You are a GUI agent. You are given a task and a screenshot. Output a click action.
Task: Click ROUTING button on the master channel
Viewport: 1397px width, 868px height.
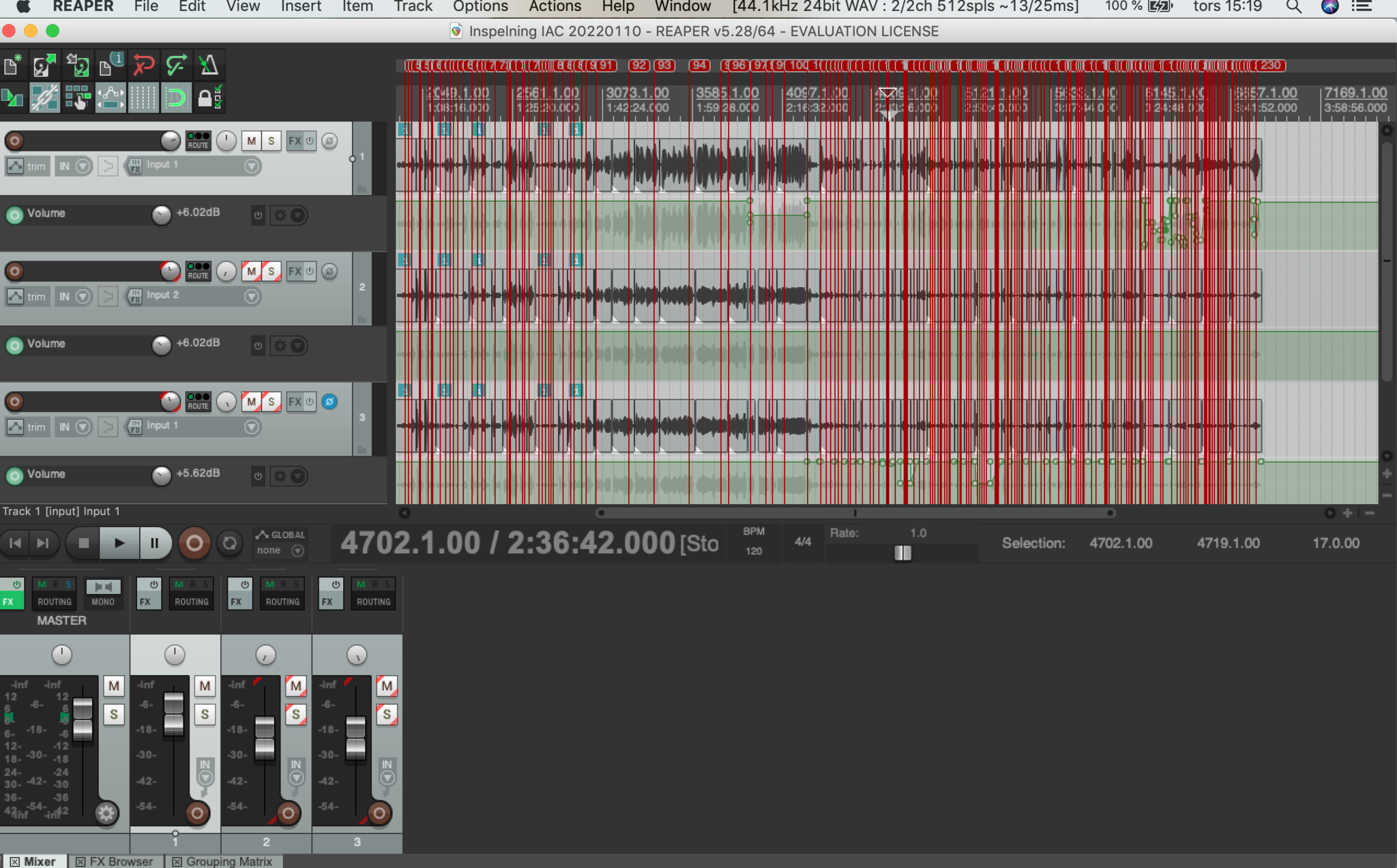(55, 601)
